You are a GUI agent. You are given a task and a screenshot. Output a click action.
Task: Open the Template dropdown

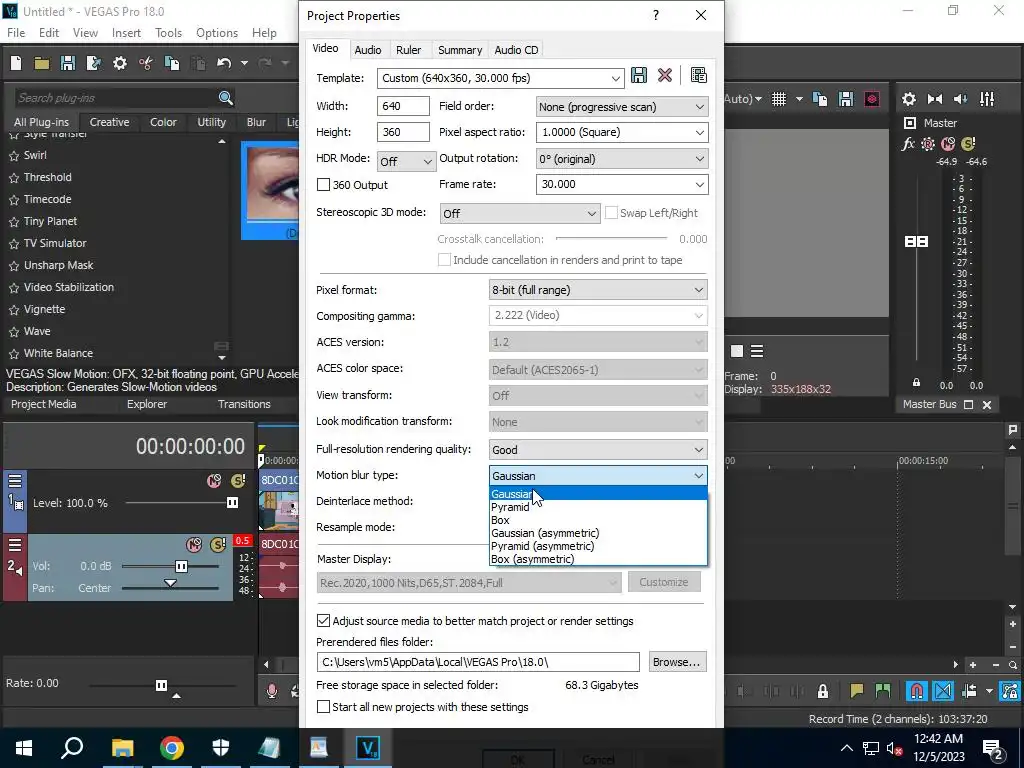pyautogui.click(x=615, y=78)
